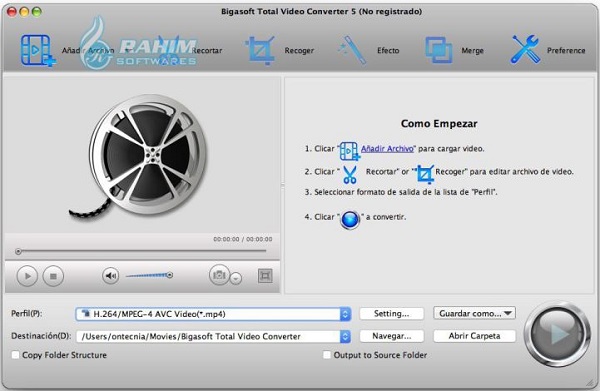Expand the Destinación path dropdown
The width and height of the screenshot is (600, 391).
(x=345, y=336)
